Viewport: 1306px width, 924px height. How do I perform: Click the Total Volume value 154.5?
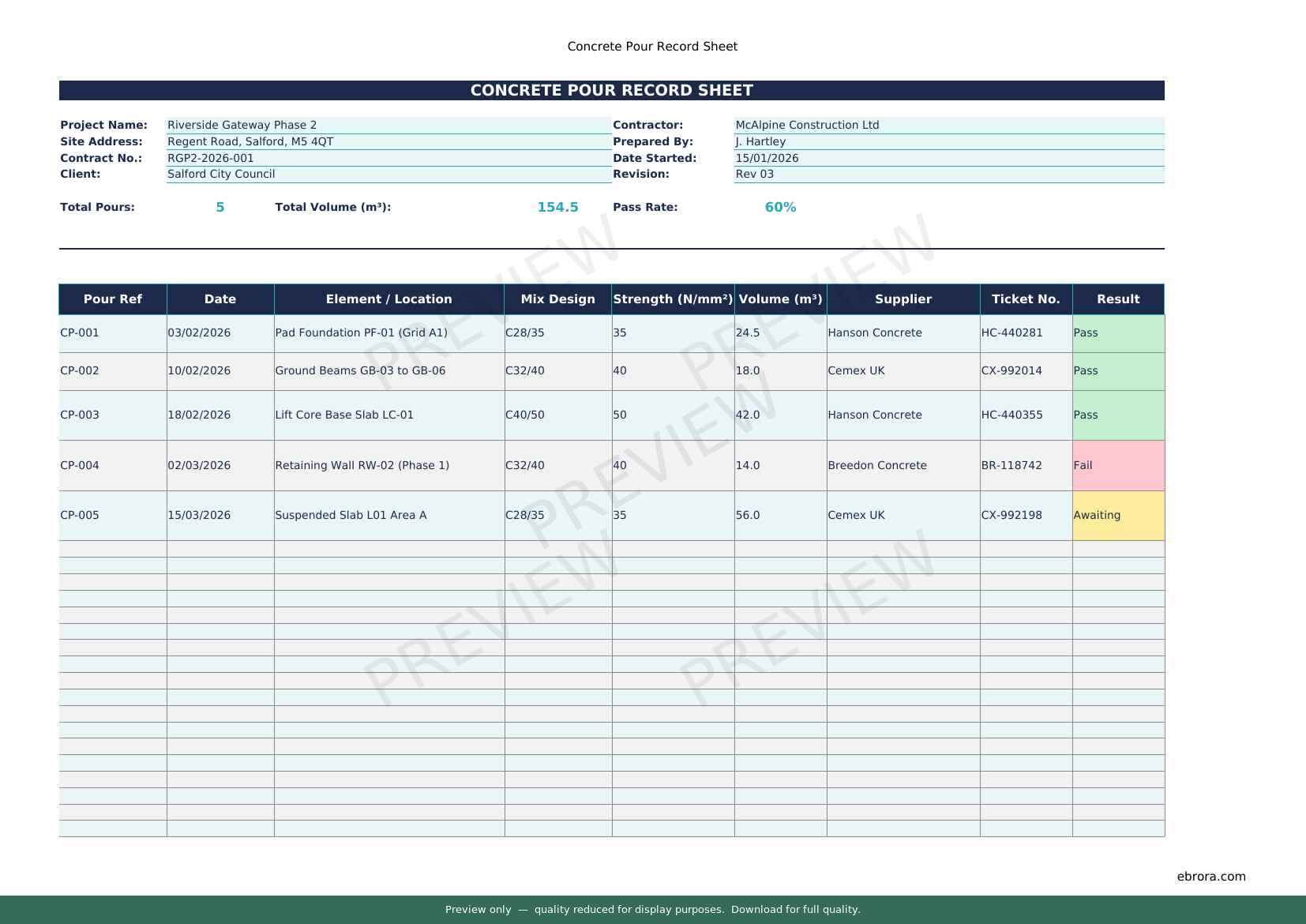coord(557,207)
